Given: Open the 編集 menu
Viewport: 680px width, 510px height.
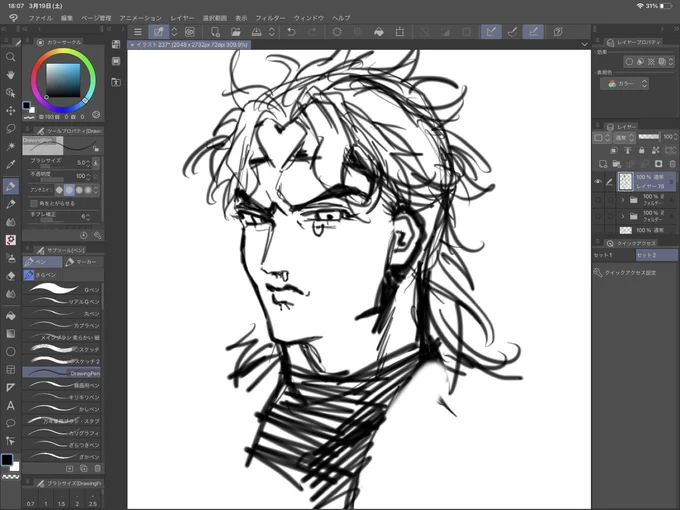Looking at the screenshot, I should 67,18.
